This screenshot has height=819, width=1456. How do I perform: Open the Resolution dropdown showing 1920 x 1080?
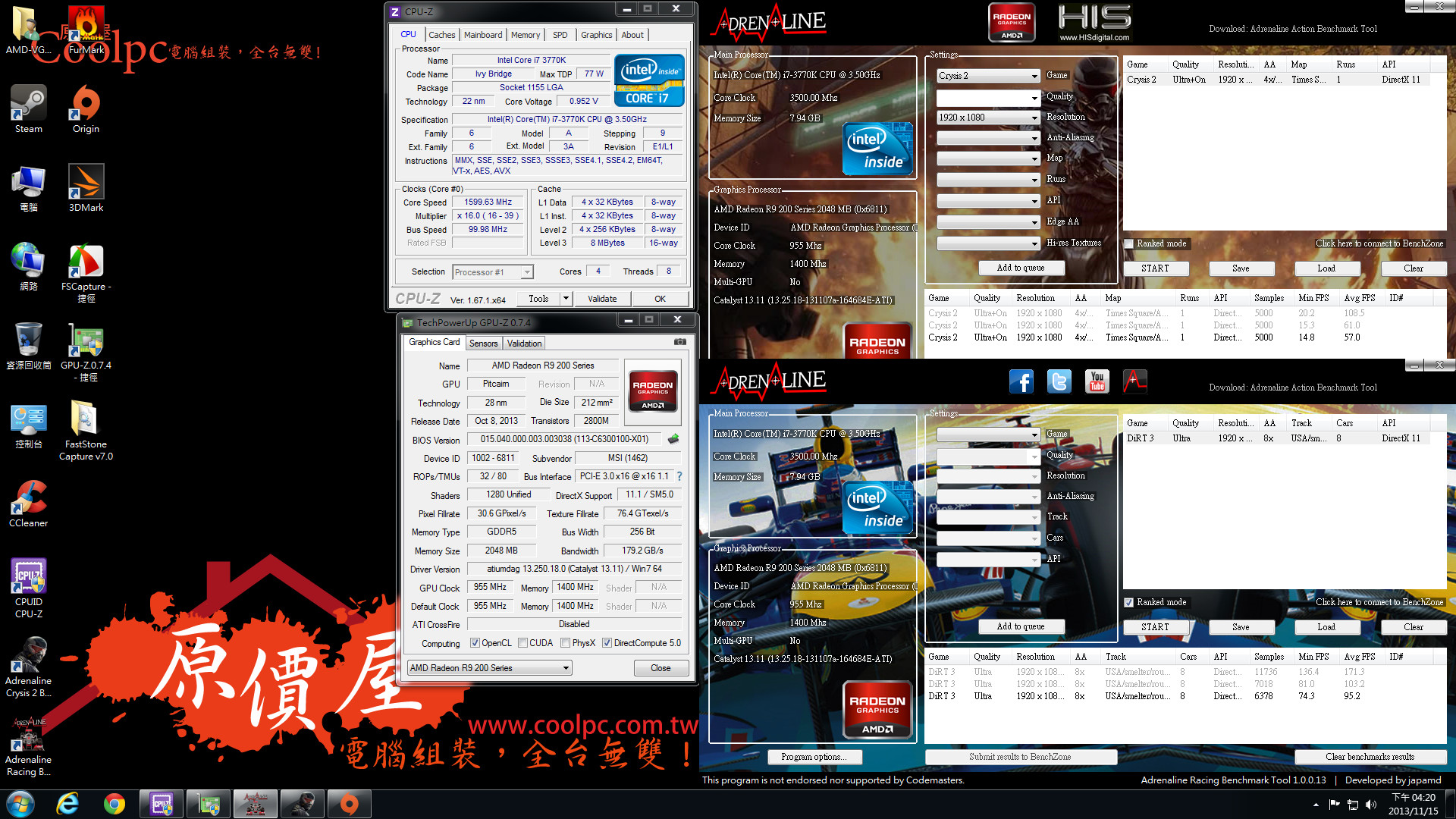[988, 118]
